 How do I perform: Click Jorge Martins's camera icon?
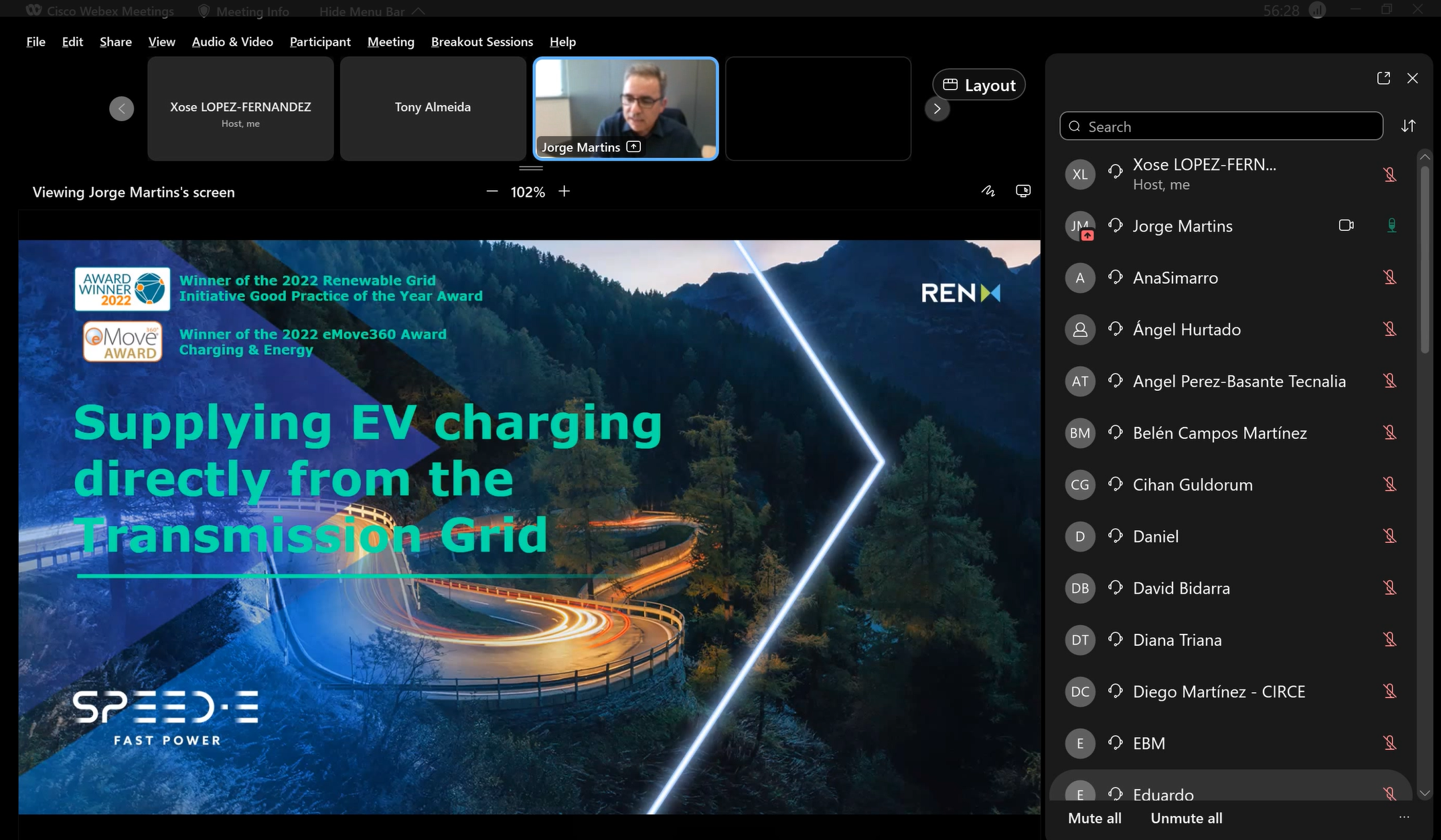[1346, 226]
